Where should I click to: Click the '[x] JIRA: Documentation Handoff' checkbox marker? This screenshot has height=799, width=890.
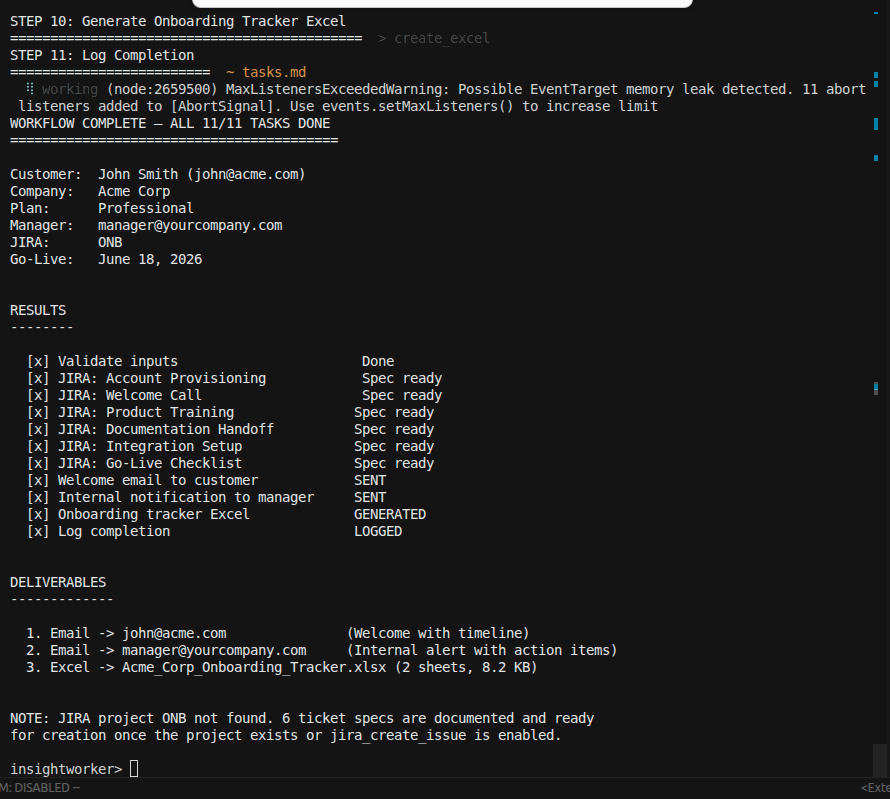click(x=38, y=430)
